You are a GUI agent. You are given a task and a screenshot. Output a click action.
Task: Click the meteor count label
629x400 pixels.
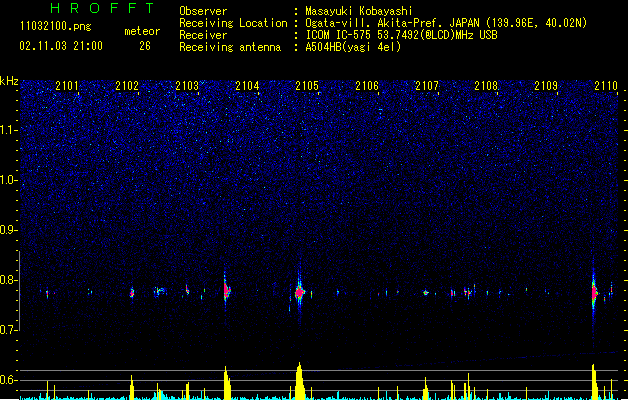point(142,31)
